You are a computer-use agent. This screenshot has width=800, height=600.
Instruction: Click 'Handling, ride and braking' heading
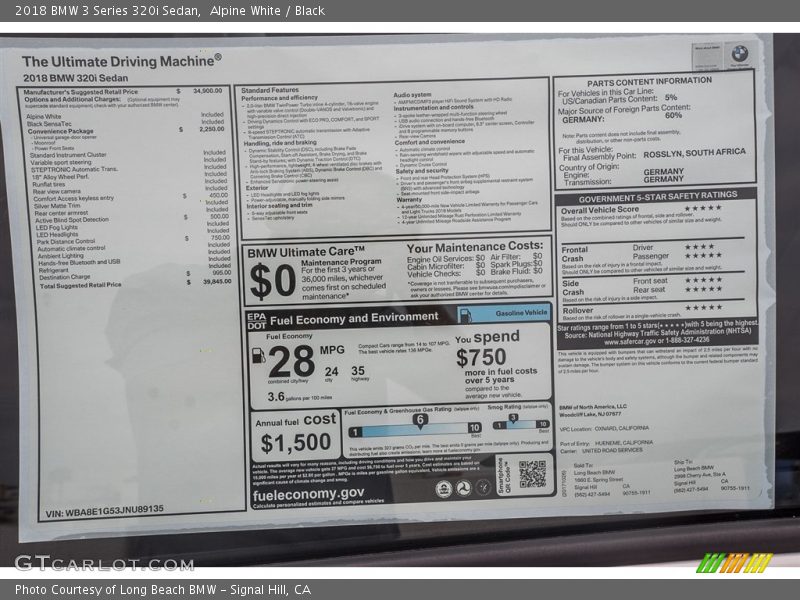coord(280,143)
